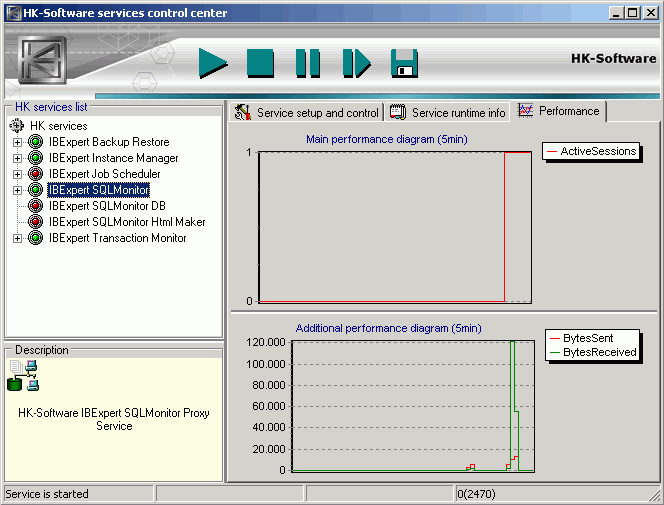Screen dimensions: 664x505
Task: Click the '120.000' axis label
Action: click(x=266, y=342)
